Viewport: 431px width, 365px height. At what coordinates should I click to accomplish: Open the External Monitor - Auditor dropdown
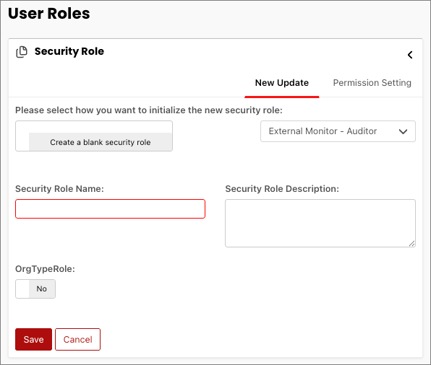(338, 131)
